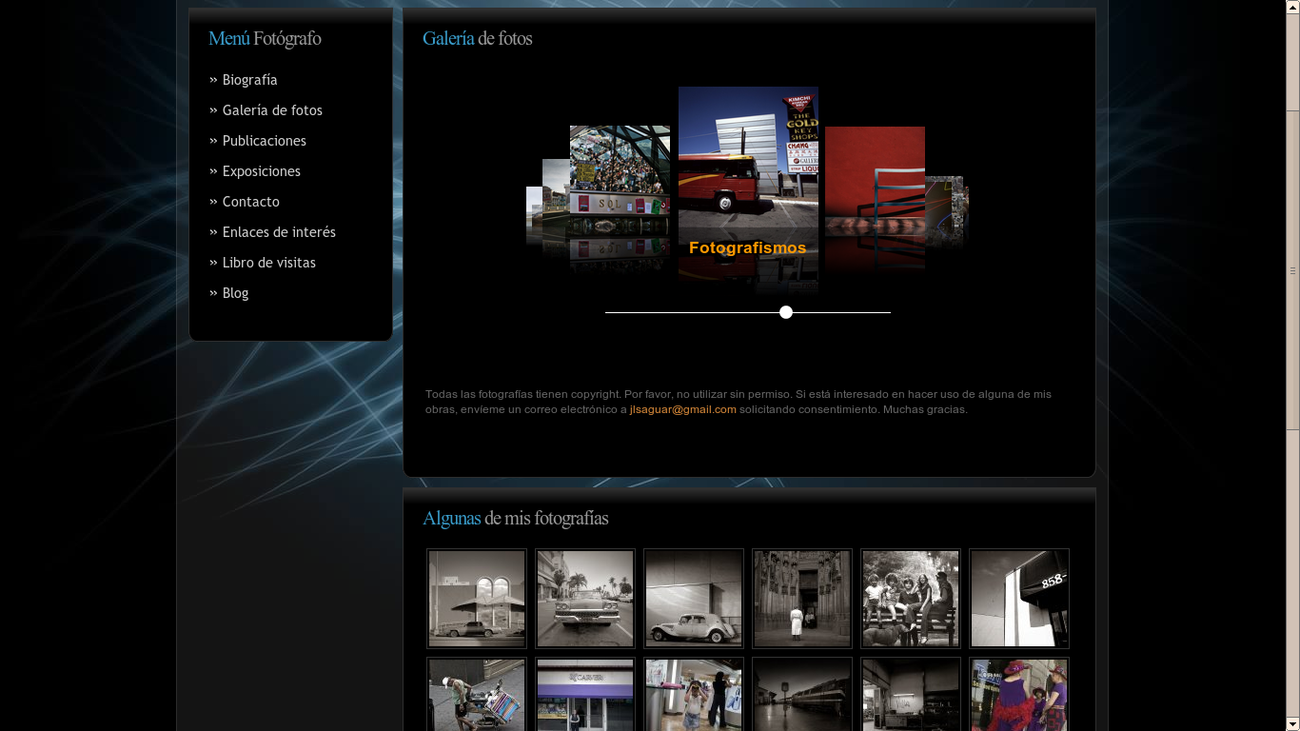Viewport: 1300px width, 731px height.
Task: Open the classic car street photo thumbnail
Action: click(x=584, y=598)
